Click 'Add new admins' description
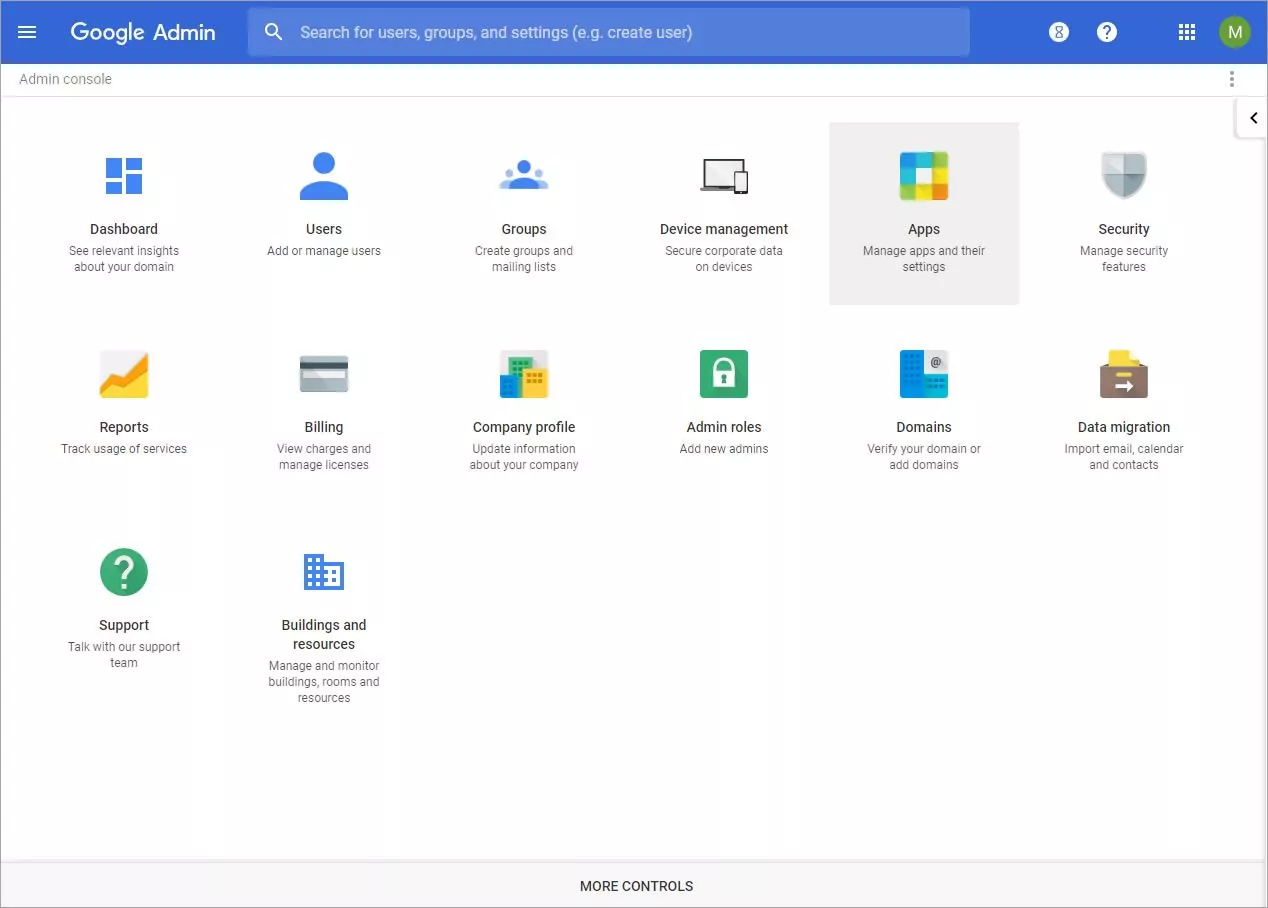Screen dimensions: 1268x908 click(x=724, y=449)
